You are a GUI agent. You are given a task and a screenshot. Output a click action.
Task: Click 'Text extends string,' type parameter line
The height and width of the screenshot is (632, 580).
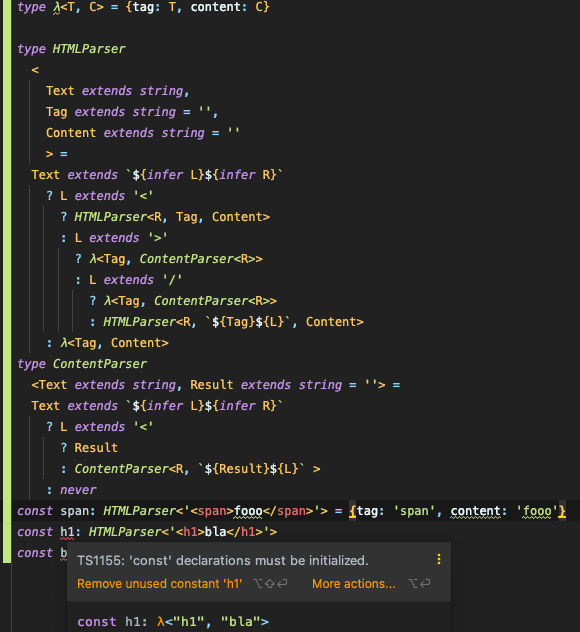(117, 91)
